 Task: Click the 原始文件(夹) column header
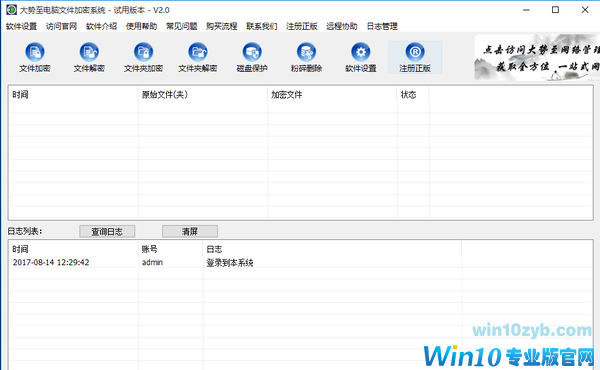[x=203, y=95]
